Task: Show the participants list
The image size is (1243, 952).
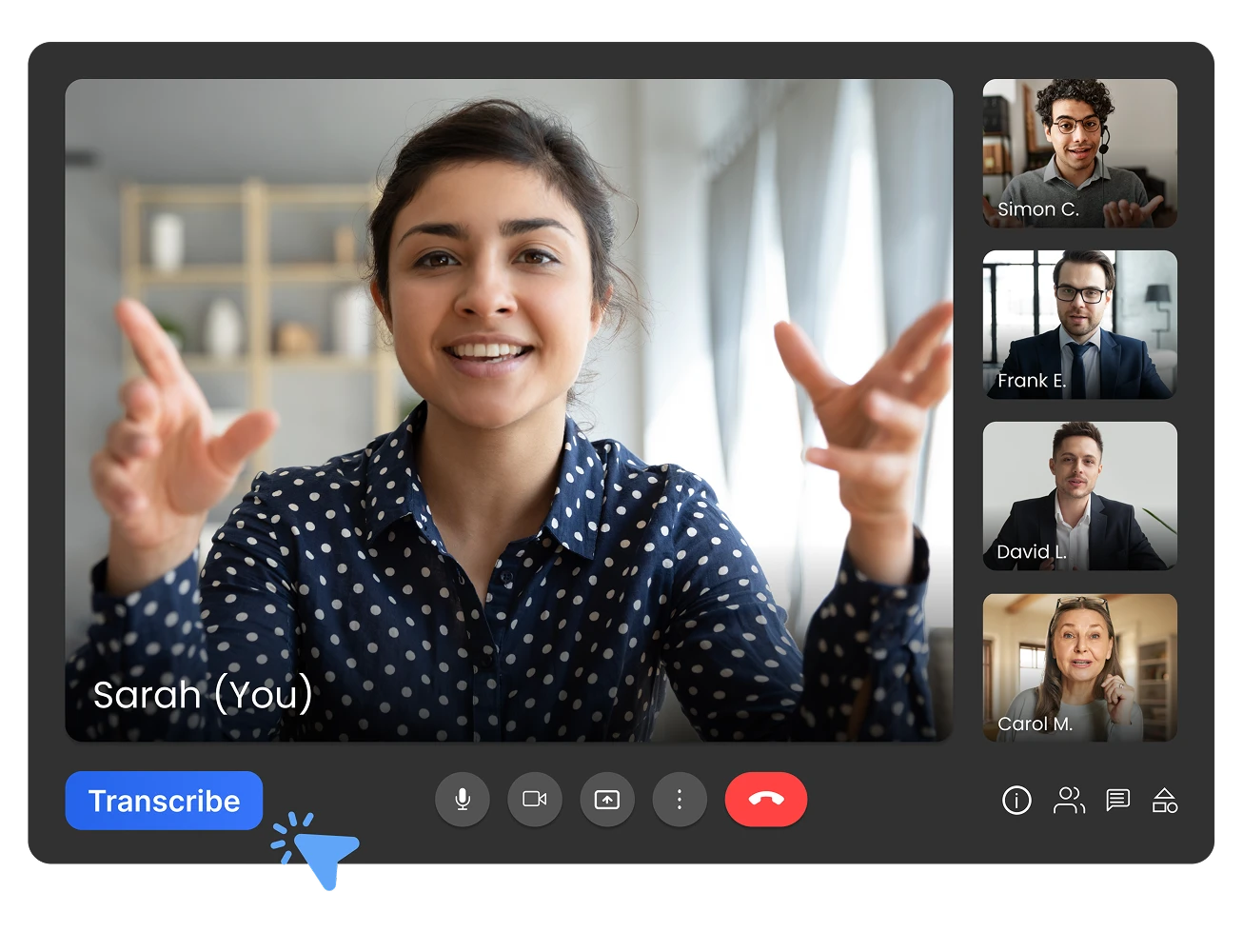Action: 1068,802
